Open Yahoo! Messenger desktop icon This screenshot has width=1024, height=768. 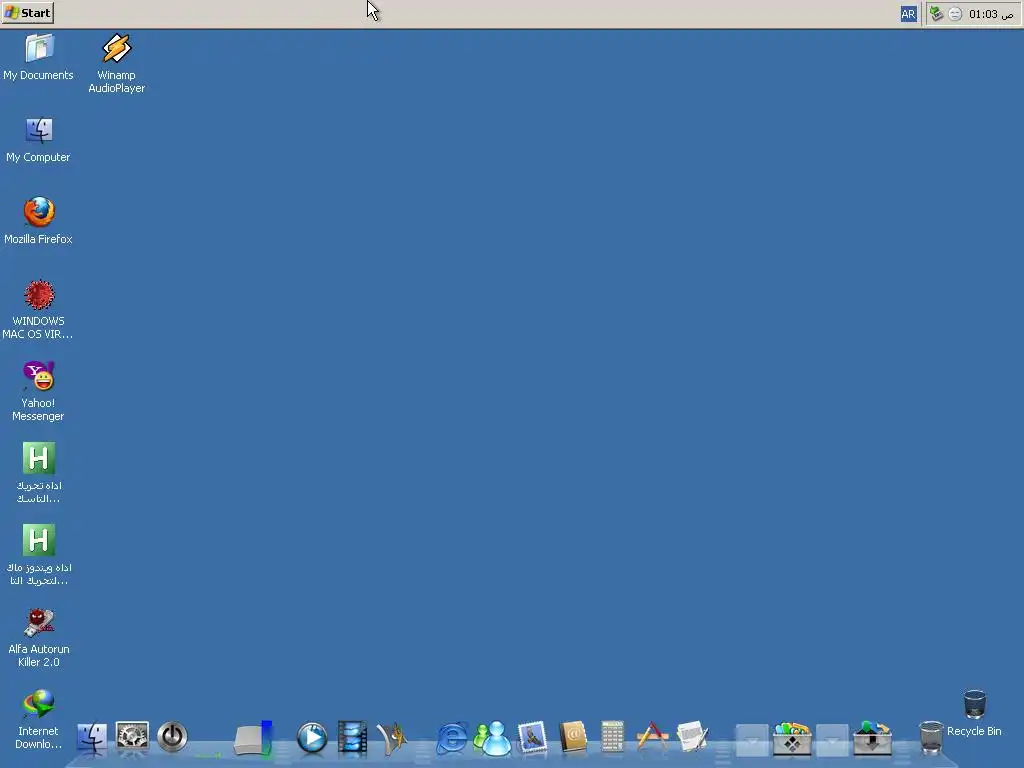[39, 391]
